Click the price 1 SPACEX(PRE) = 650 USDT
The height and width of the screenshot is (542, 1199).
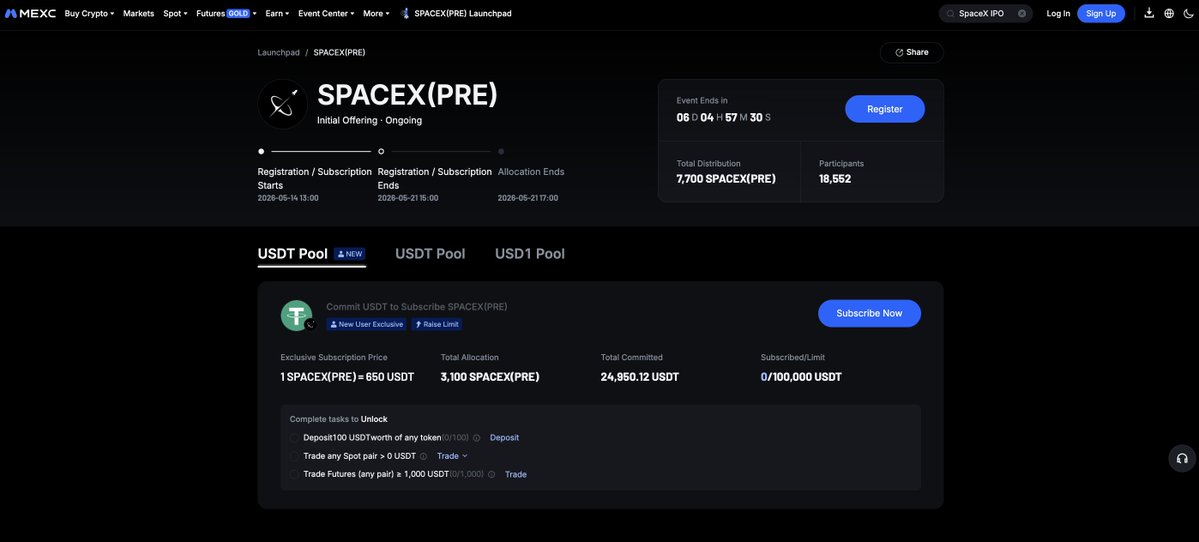(x=347, y=377)
